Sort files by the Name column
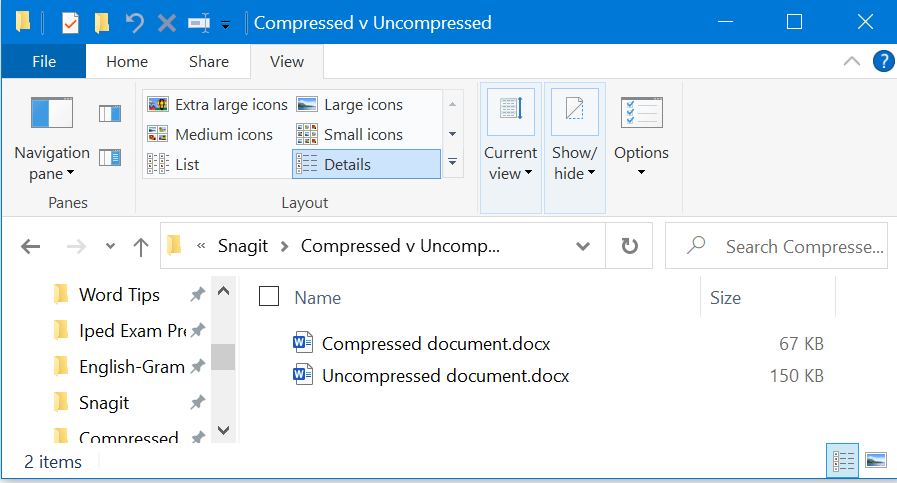 click(317, 298)
